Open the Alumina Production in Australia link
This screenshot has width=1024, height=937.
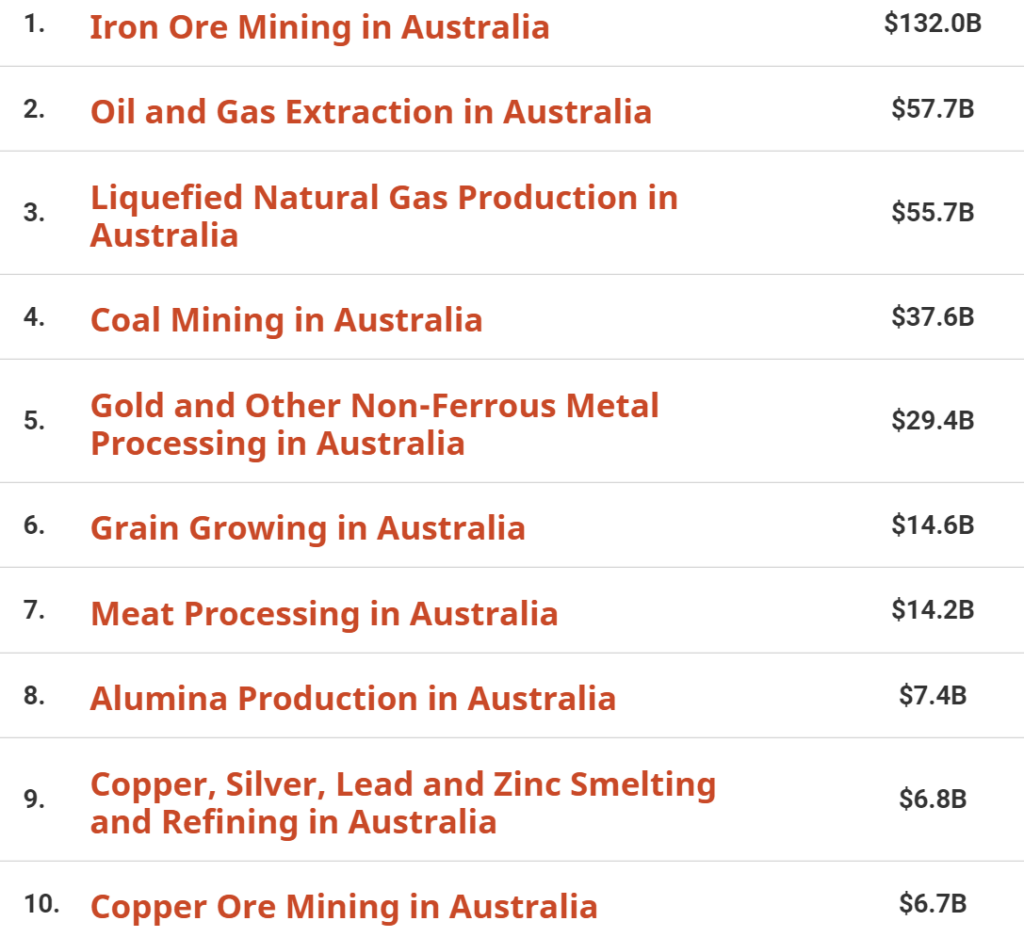coord(352,698)
